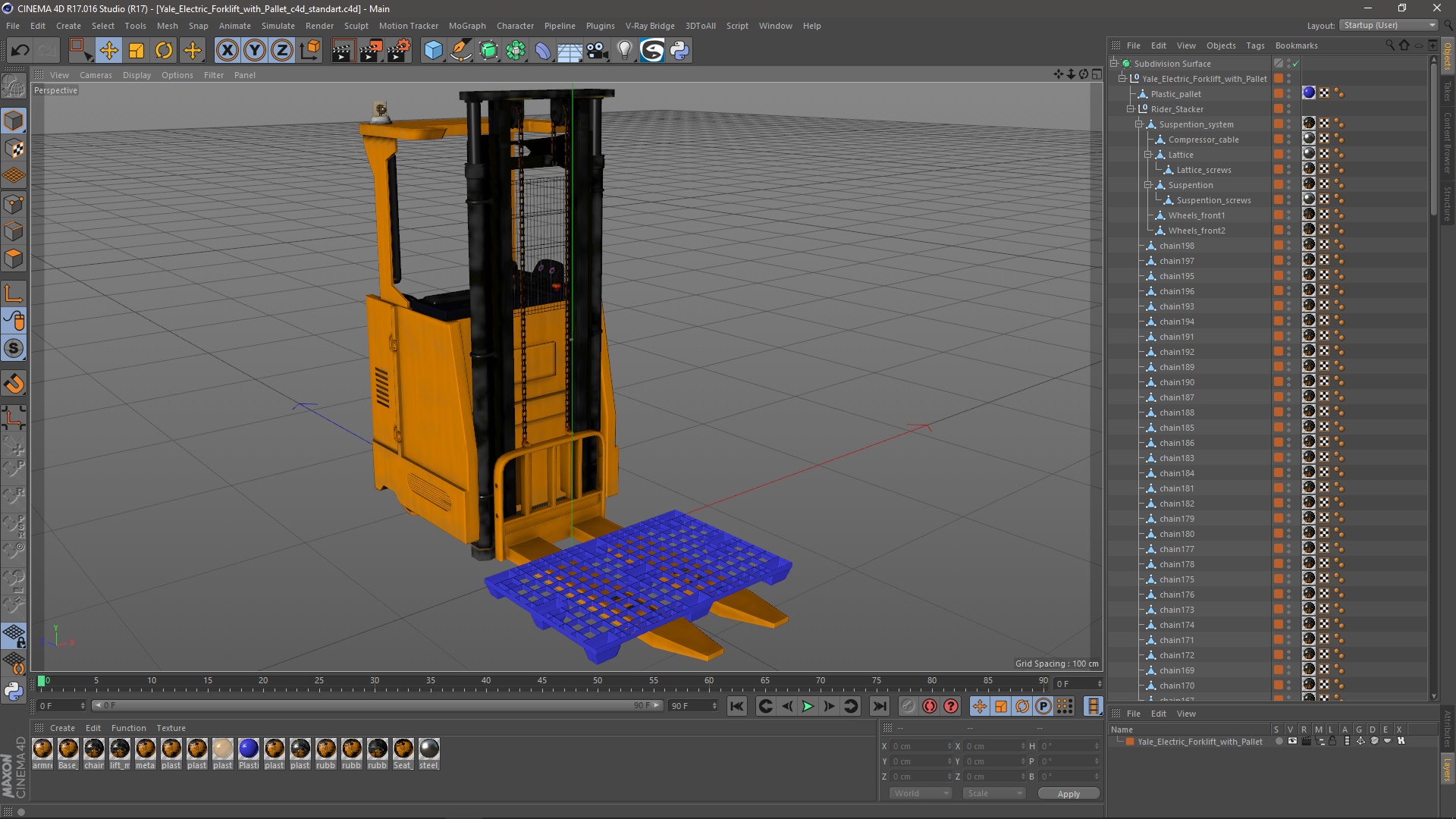Image resolution: width=1456 pixels, height=819 pixels.
Task: Collapse Lattice tree node
Action: pyautogui.click(x=1148, y=154)
